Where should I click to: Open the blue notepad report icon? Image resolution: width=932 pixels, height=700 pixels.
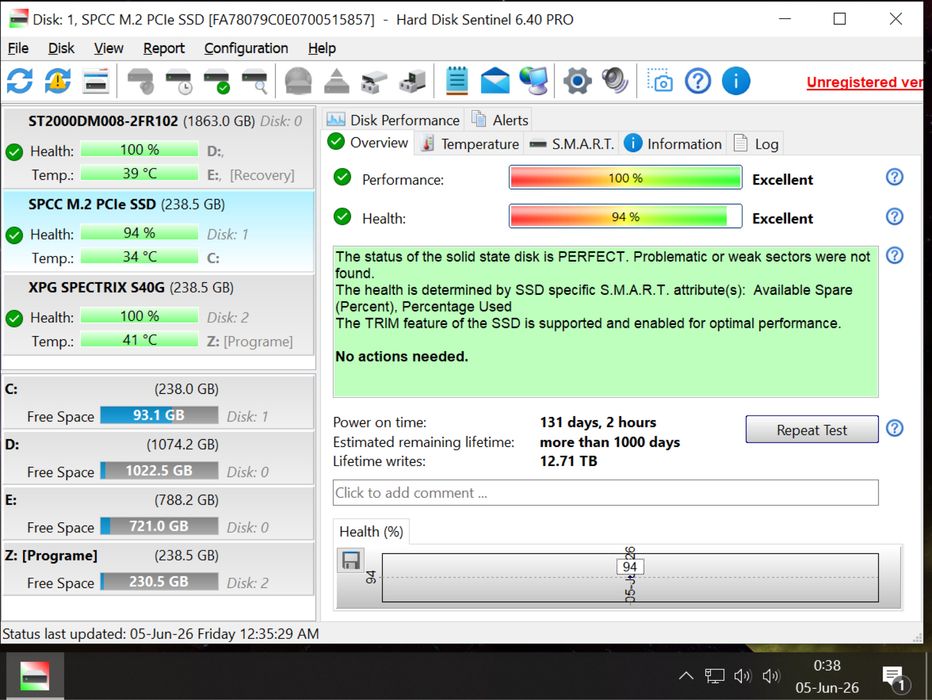pos(456,81)
